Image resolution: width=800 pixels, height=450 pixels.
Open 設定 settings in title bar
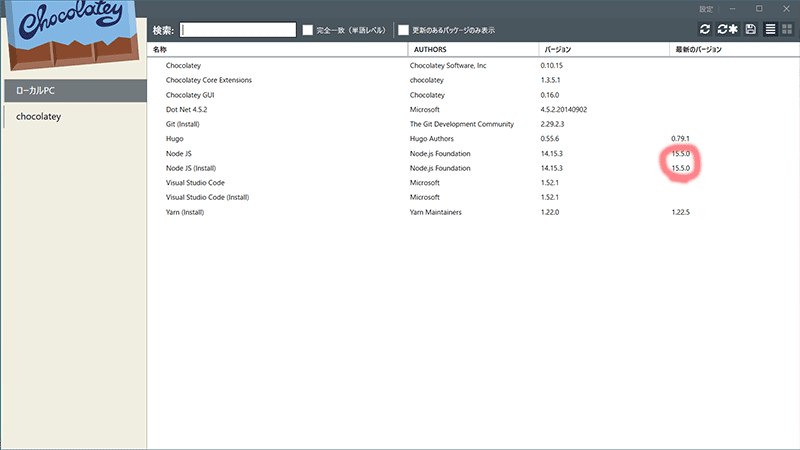click(706, 9)
